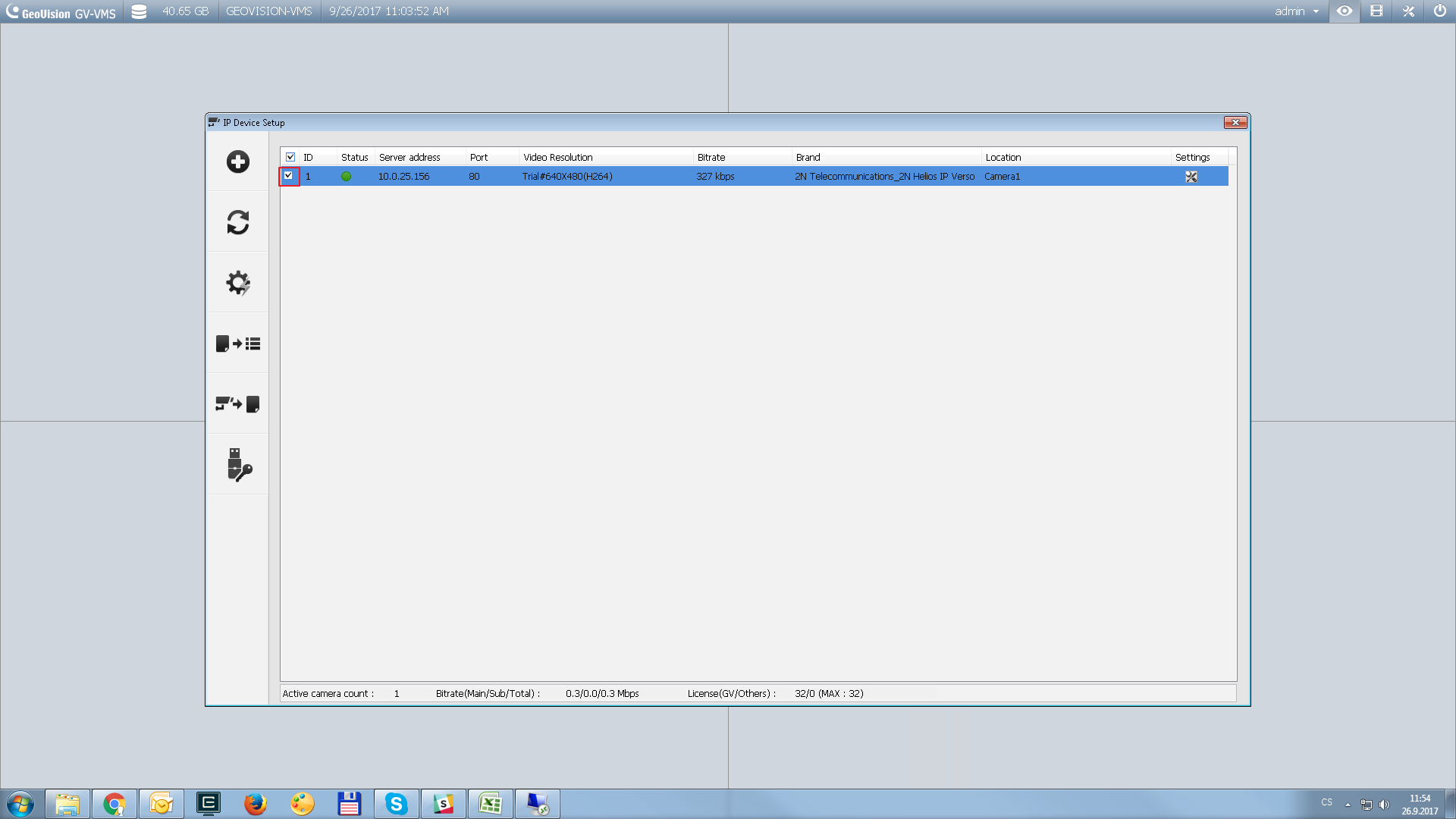Click the refresh devices icon
Viewport: 1456px width, 819px height.
[237, 222]
